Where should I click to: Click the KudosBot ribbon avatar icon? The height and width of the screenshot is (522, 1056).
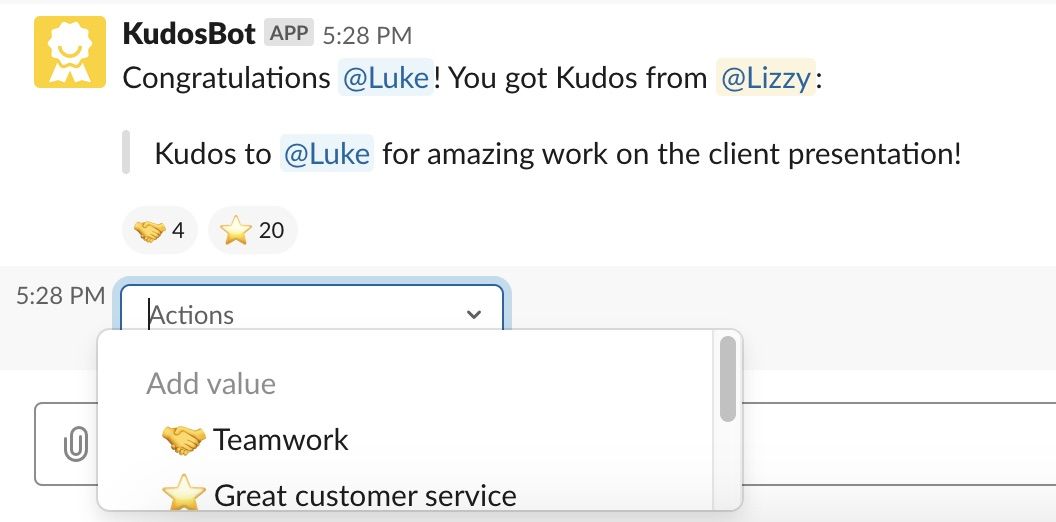tap(70, 52)
